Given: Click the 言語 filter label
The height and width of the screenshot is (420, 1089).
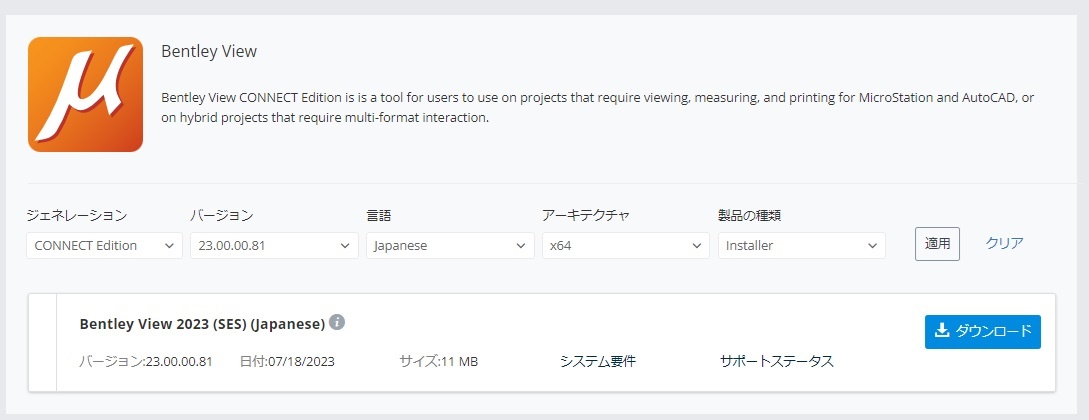Looking at the screenshot, I should tap(379, 215).
